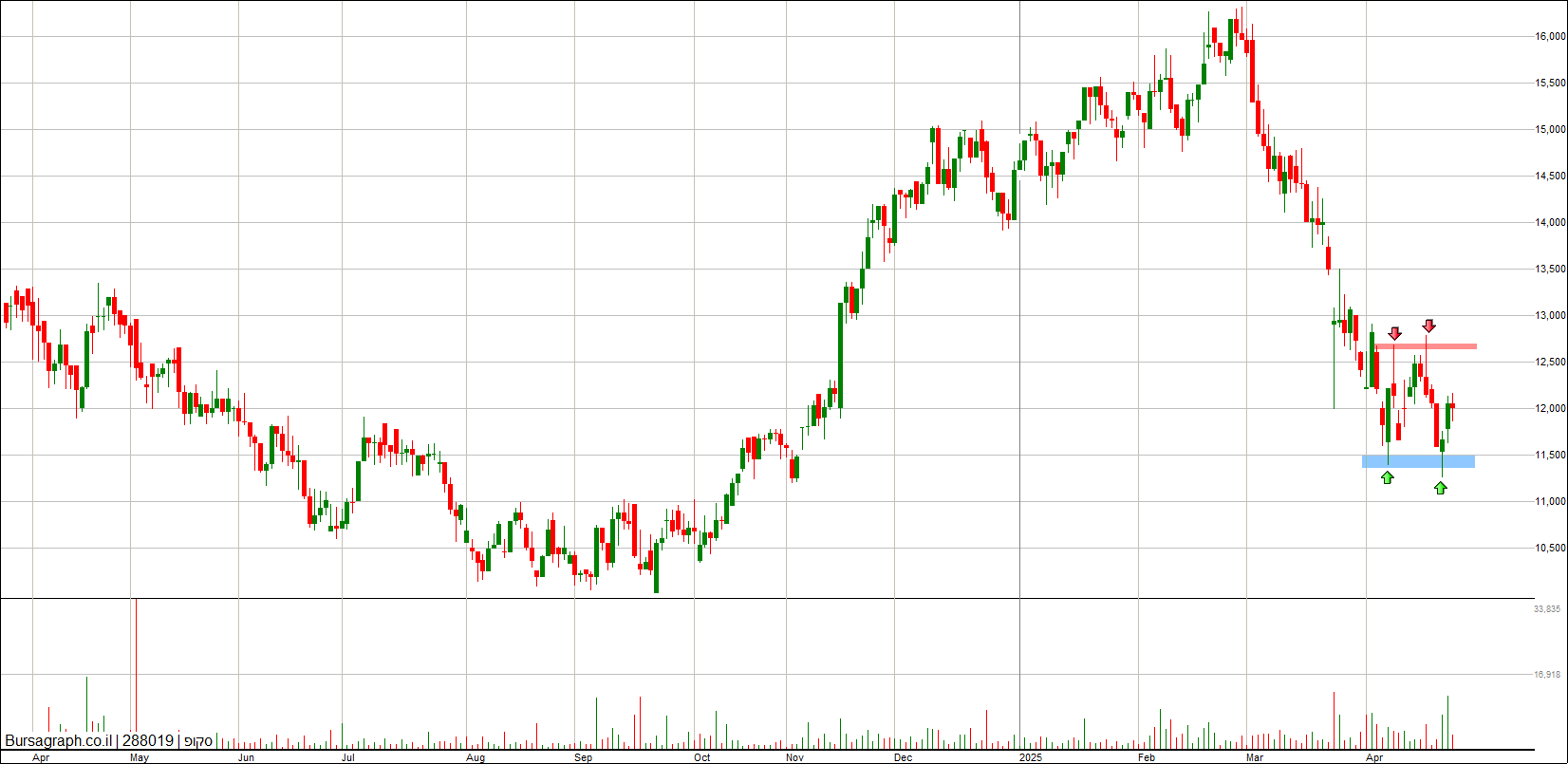Click the 33,835 volume axis label
This screenshot has height=764, width=1568.
(1548, 609)
